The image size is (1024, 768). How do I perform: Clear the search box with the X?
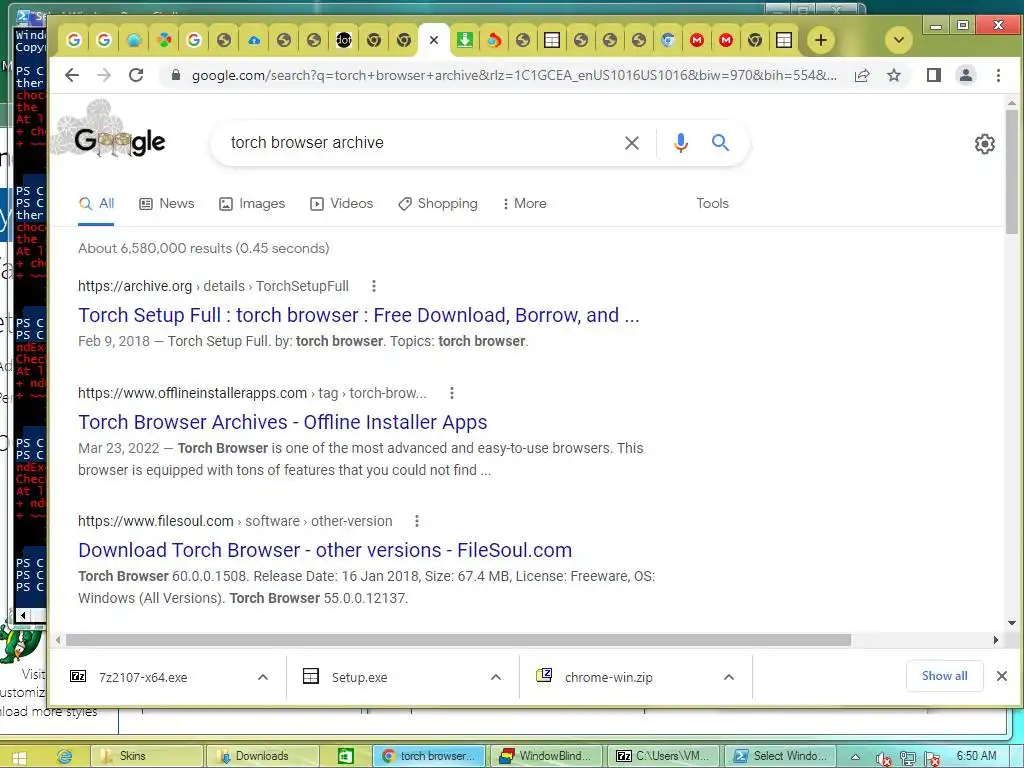632,143
